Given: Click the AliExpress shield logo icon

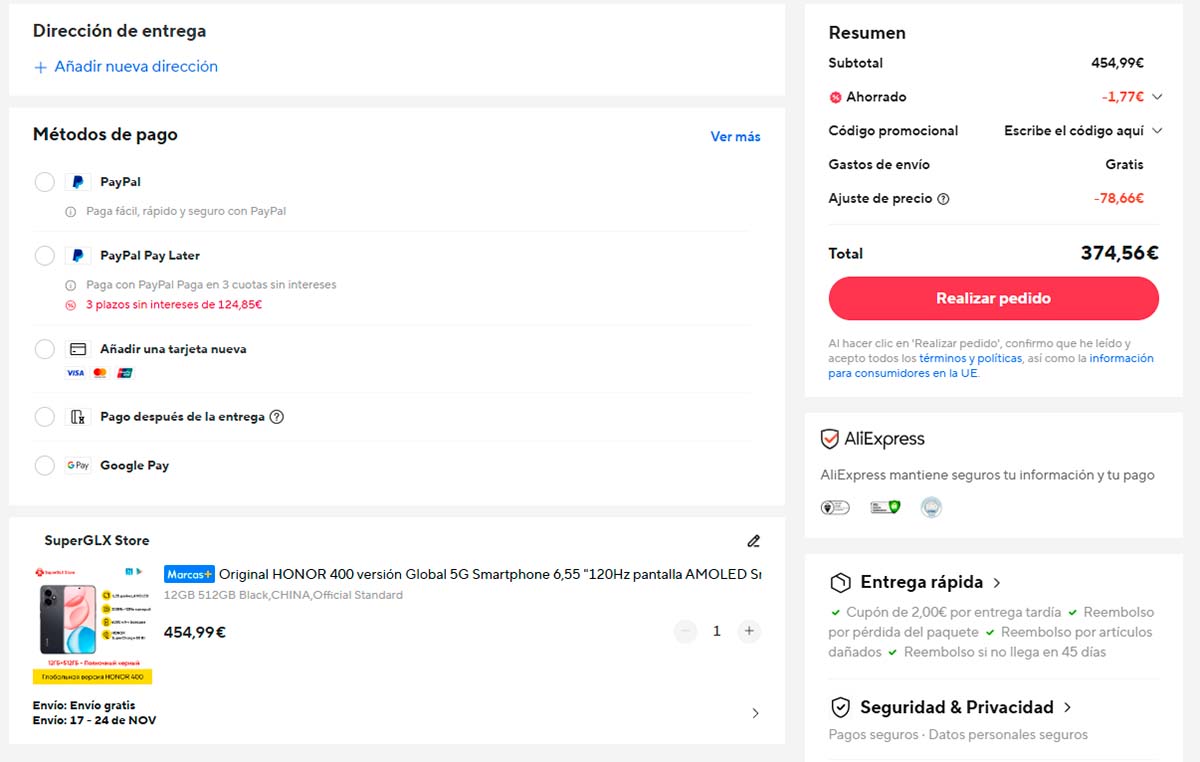Looking at the screenshot, I should pos(829,439).
